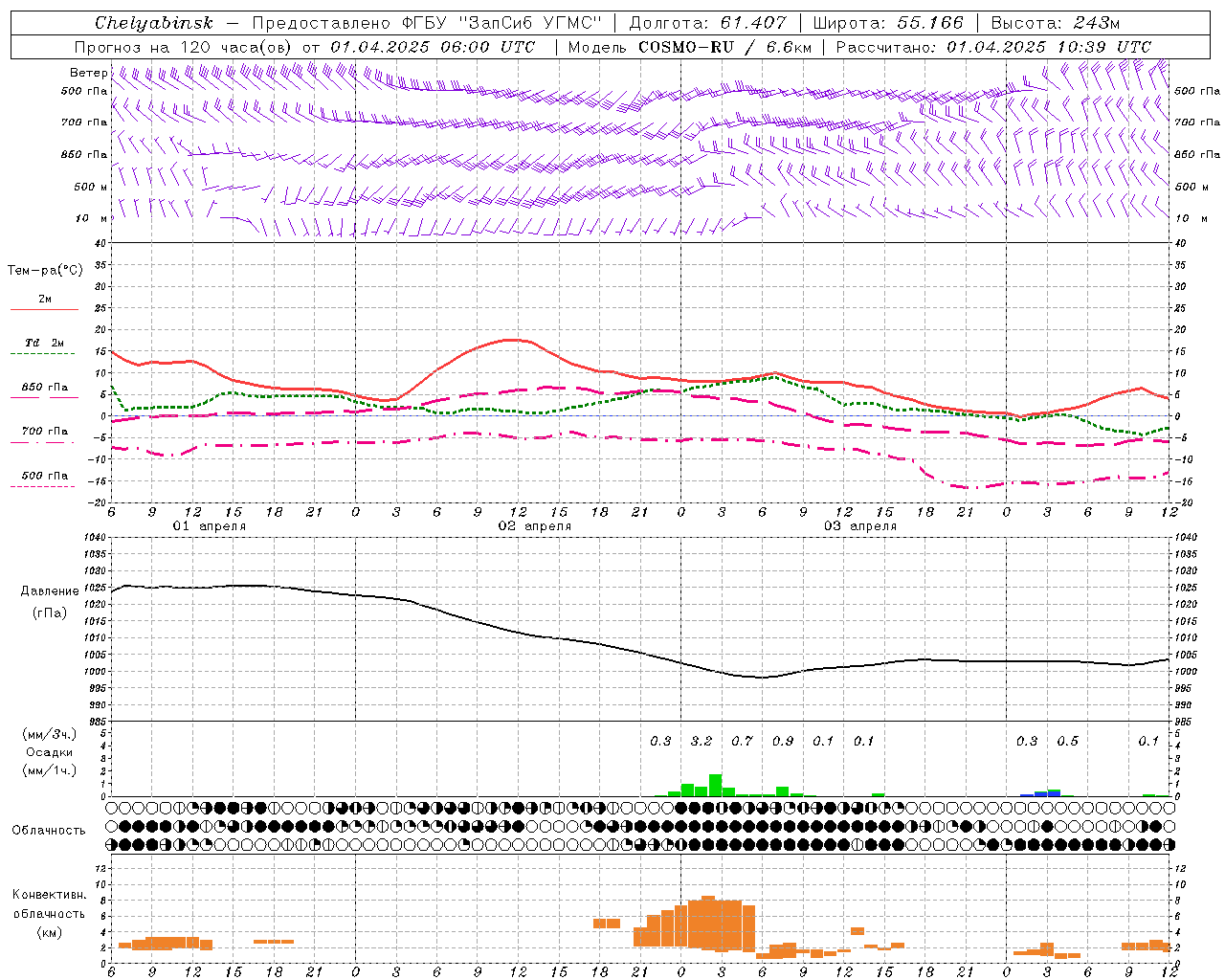This screenshot has height=980, width=1225.
Task: Click the '(гПа)' unit label under Давление
Action: [x=50, y=613]
